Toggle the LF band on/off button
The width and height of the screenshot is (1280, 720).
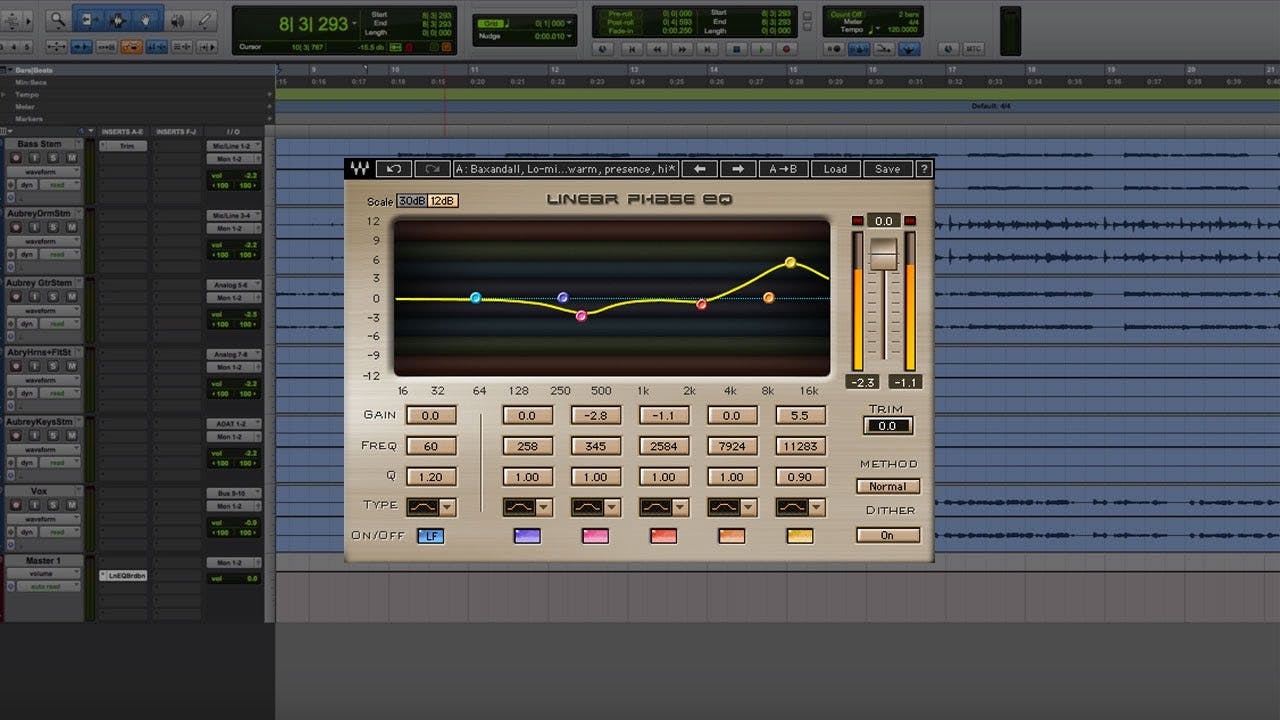430,536
